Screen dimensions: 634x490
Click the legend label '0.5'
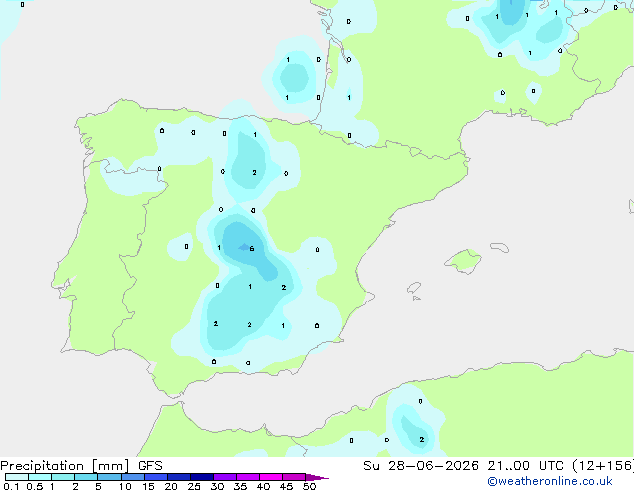35,486
